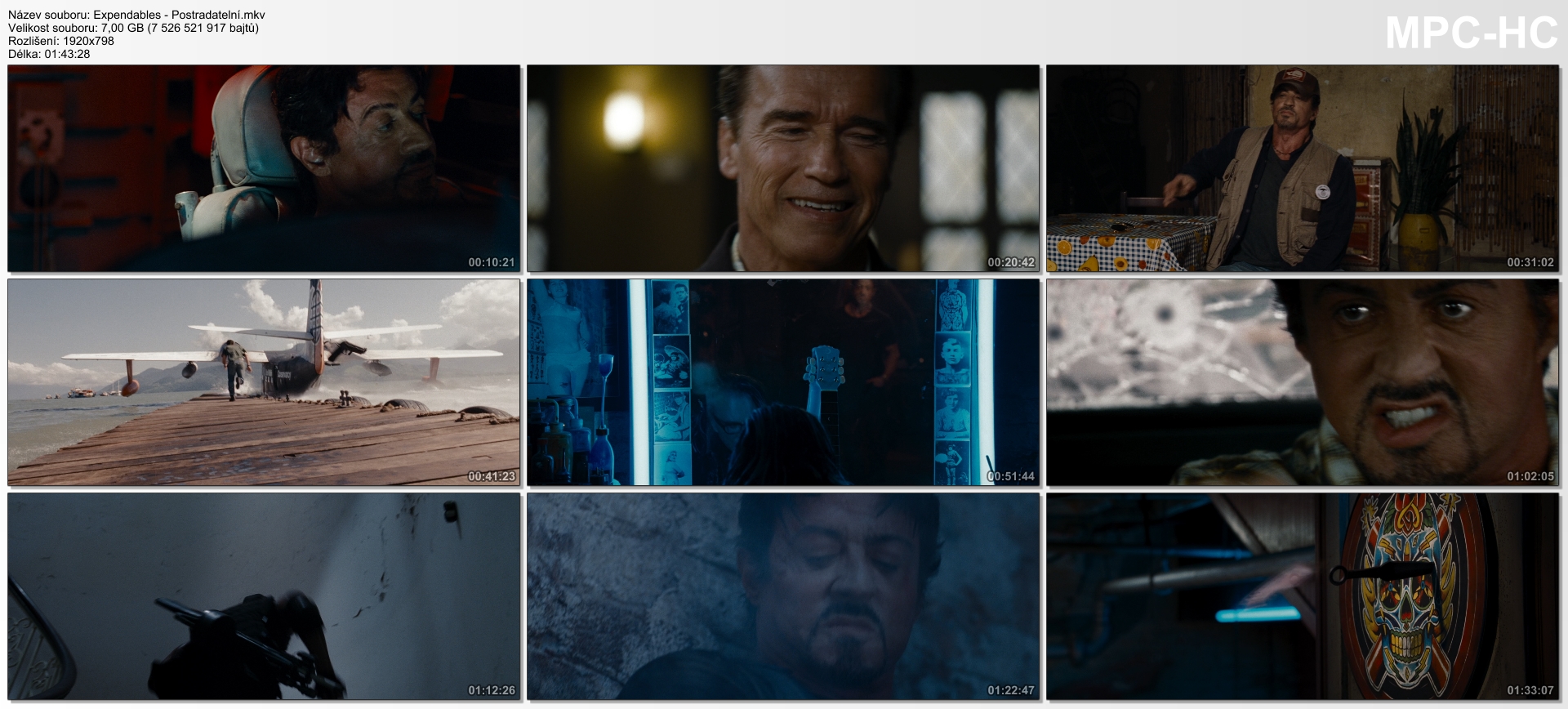Select the blue guitar thumbnail at 00:51:44
Image resolution: width=1568 pixels, height=709 pixels.
[x=783, y=382]
